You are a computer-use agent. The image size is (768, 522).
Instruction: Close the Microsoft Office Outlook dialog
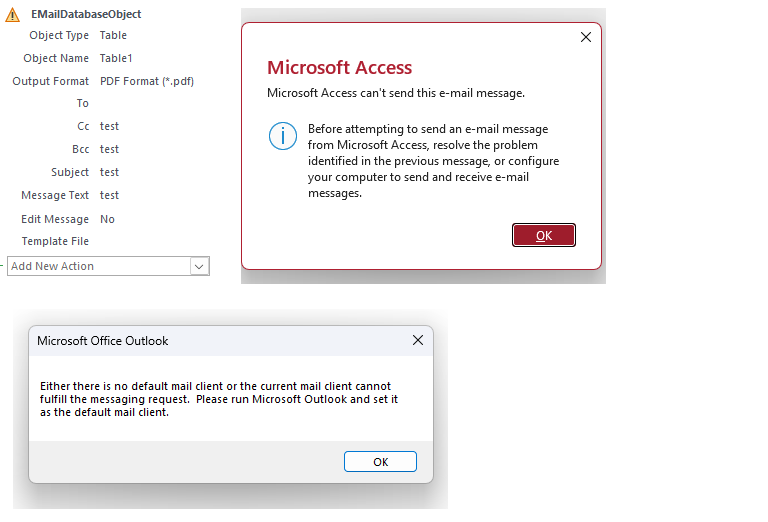click(418, 340)
